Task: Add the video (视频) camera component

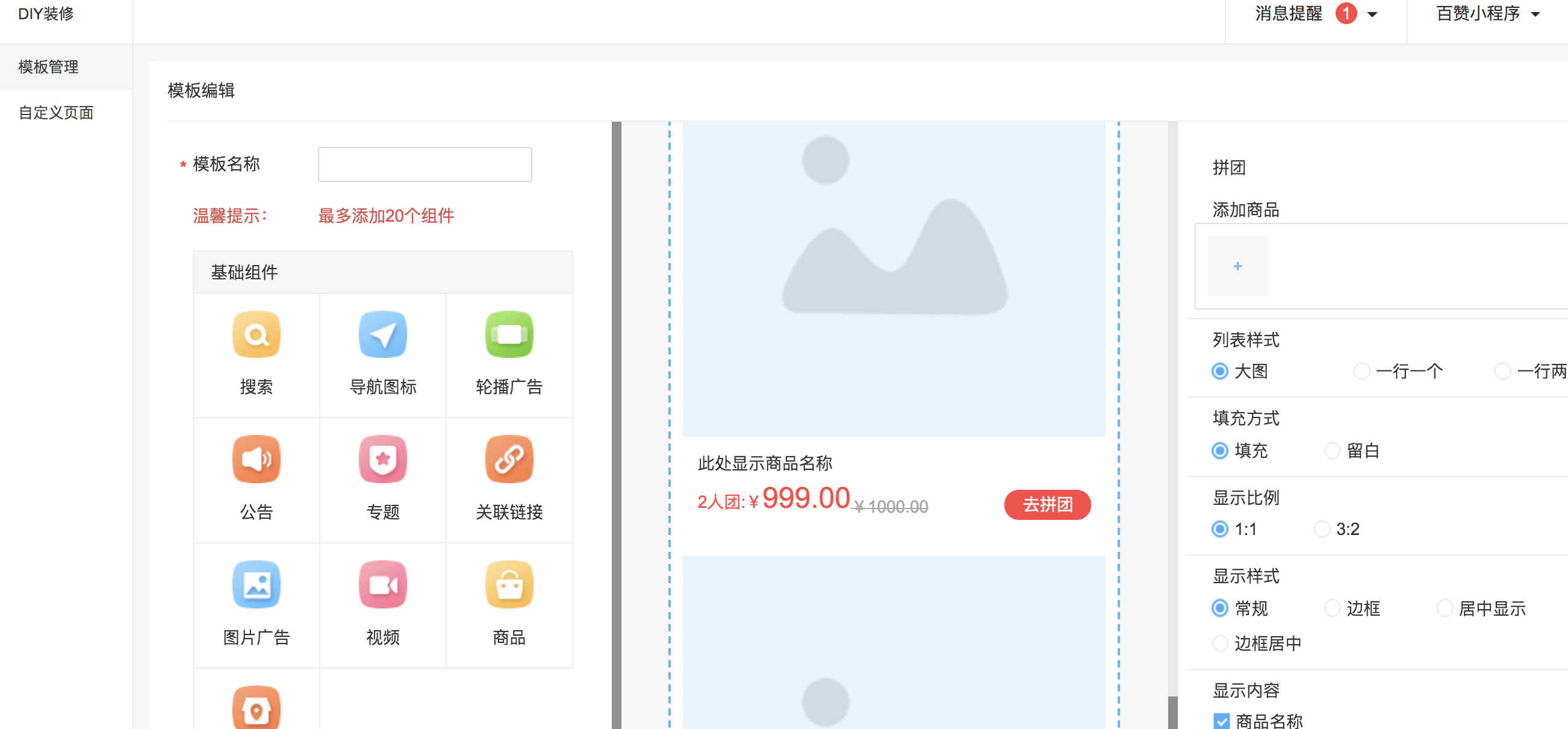Action: [382, 584]
